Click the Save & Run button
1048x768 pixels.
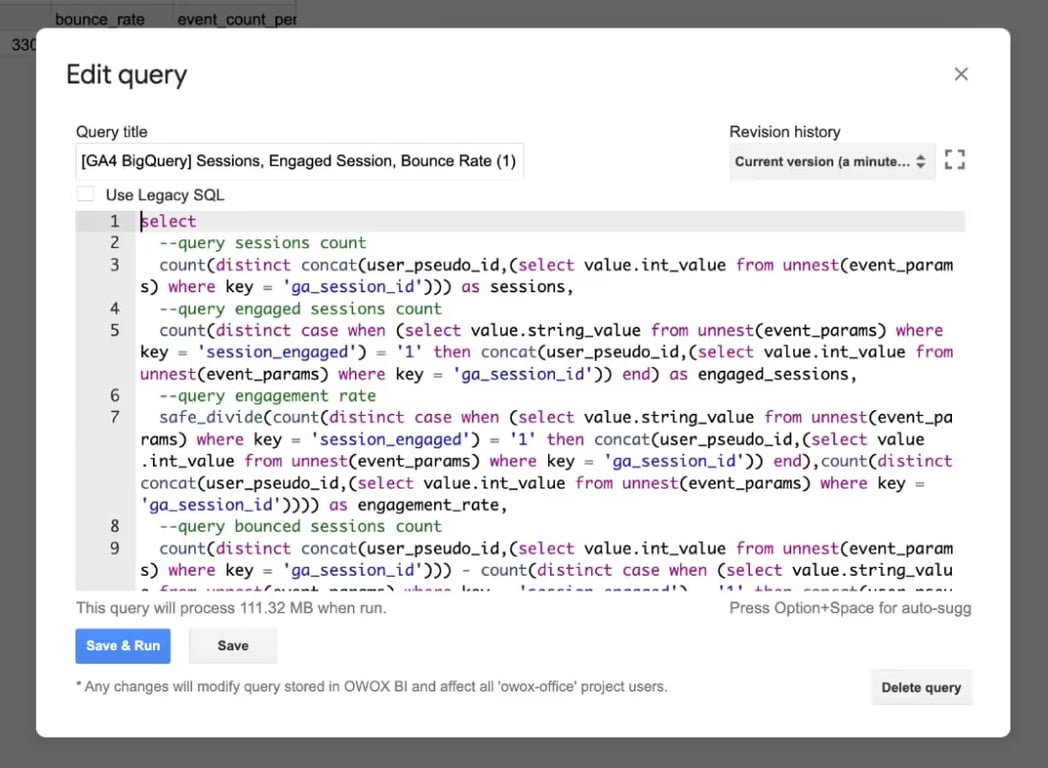coord(123,646)
